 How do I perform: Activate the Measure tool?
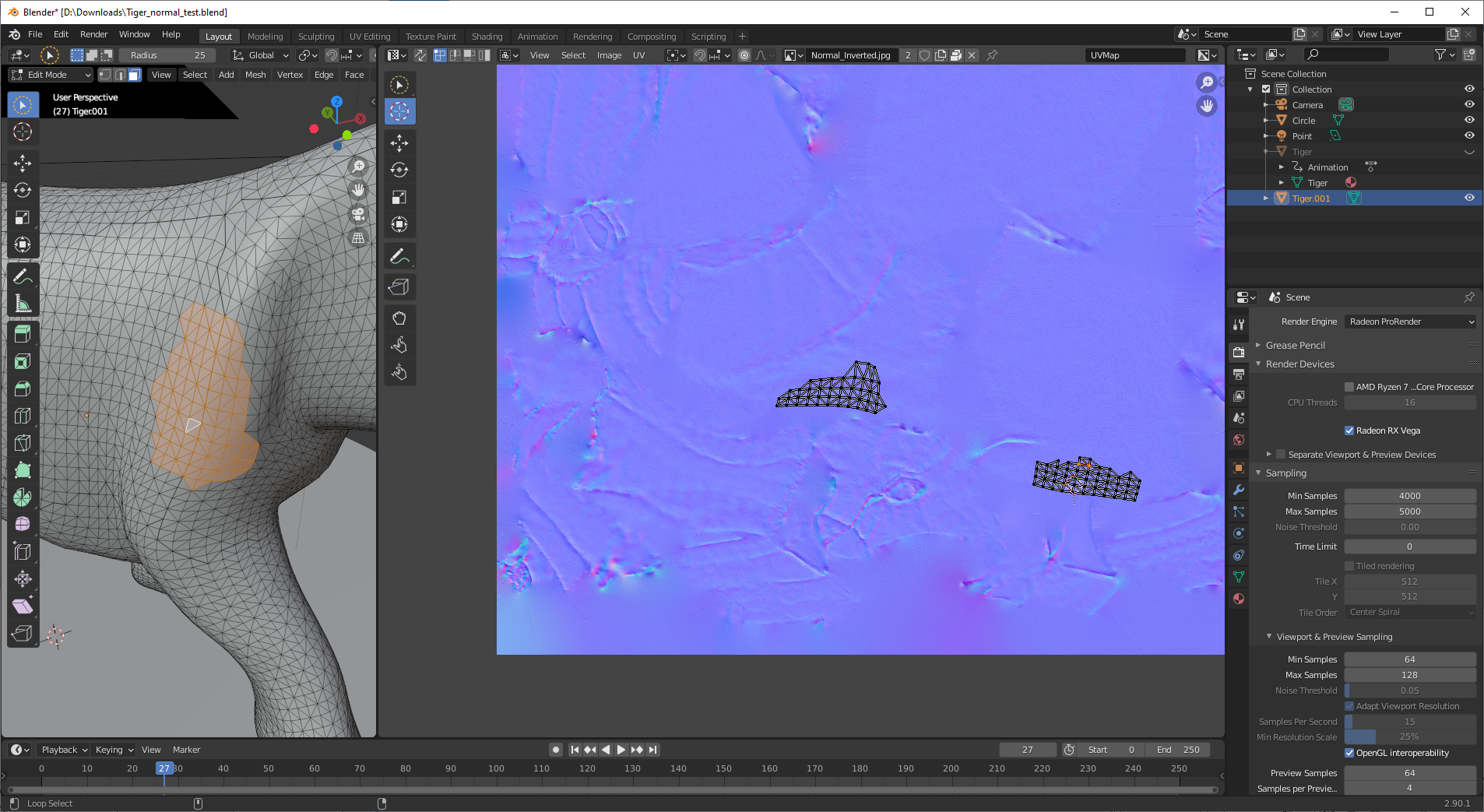pos(23,303)
